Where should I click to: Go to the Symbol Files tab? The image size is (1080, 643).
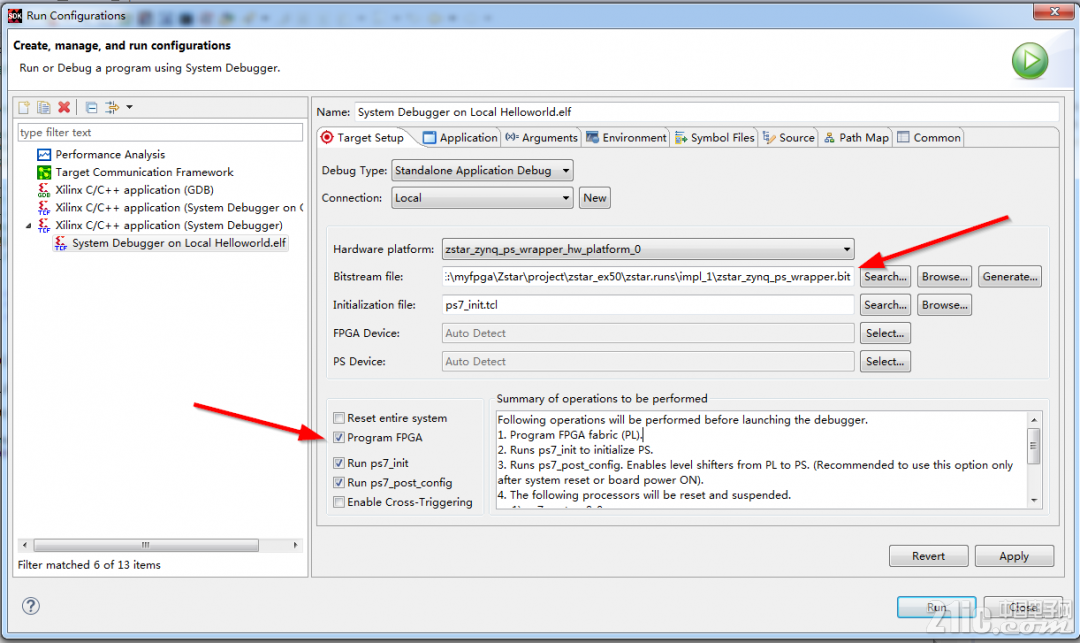(x=715, y=138)
